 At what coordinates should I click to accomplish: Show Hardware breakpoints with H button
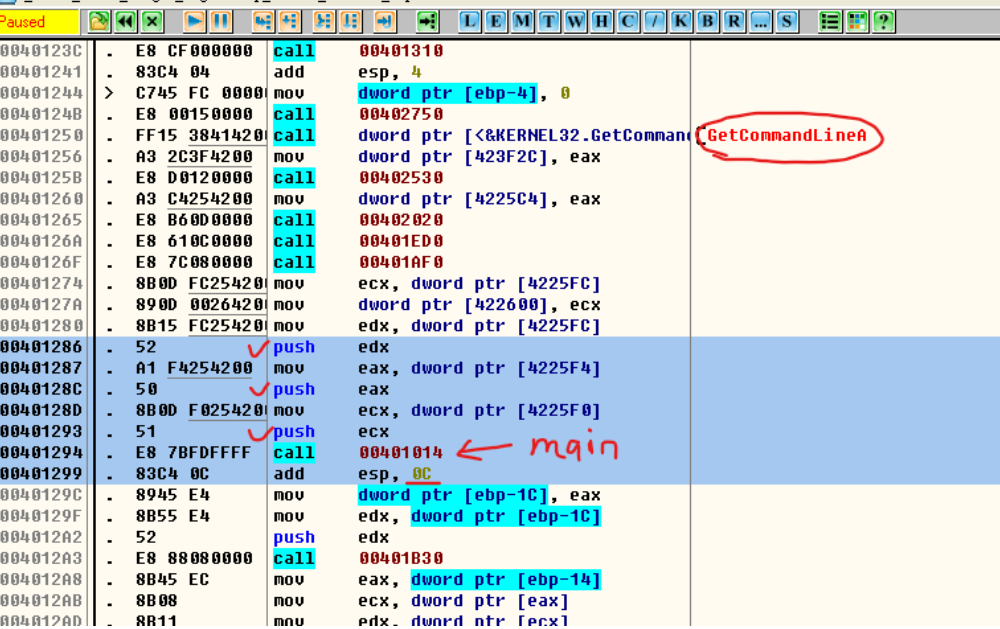[x=601, y=20]
